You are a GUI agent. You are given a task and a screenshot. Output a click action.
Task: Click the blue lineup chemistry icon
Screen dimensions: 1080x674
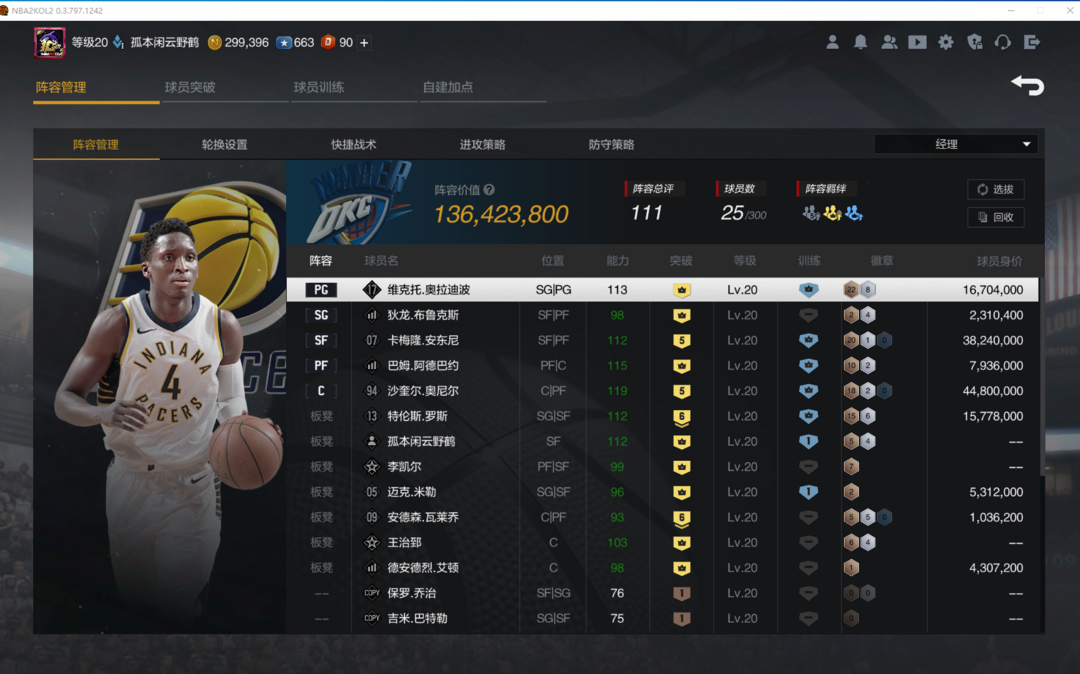pos(854,213)
